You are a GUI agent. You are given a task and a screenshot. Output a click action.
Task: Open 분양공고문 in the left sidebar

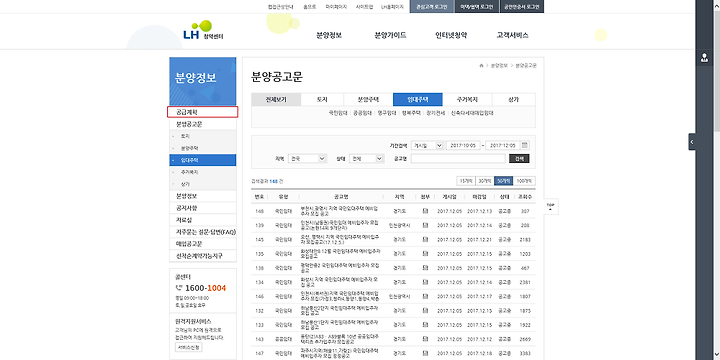[x=202, y=124]
